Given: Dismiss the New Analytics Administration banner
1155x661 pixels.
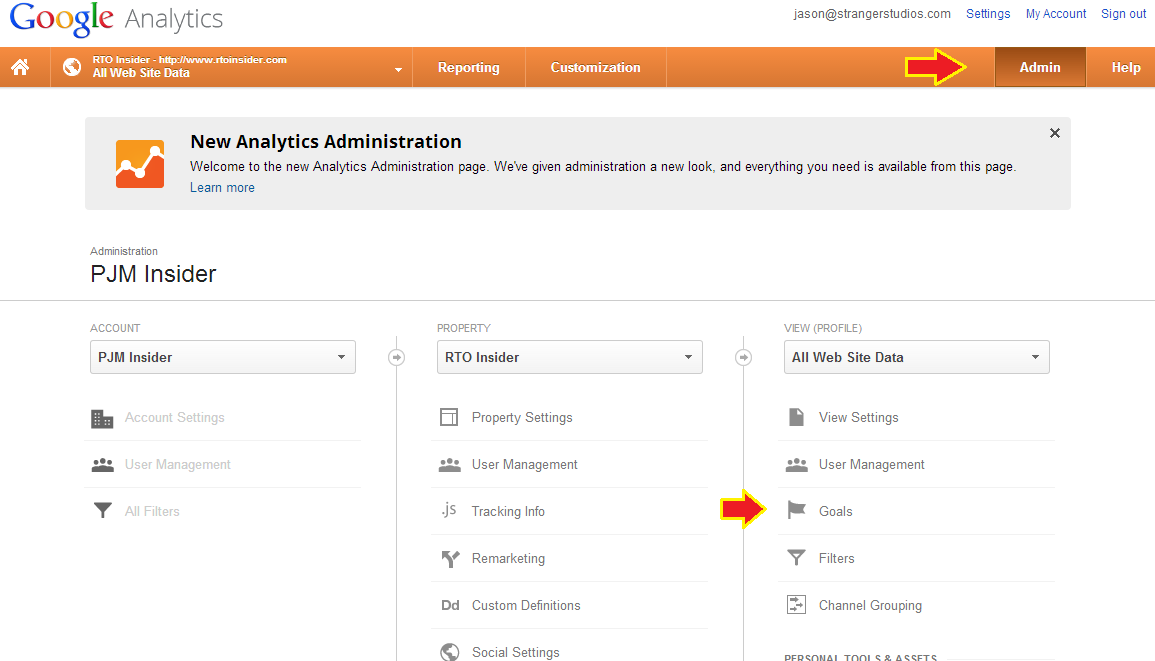Looking at the screenshot, I should click(x=1055, y=133).
